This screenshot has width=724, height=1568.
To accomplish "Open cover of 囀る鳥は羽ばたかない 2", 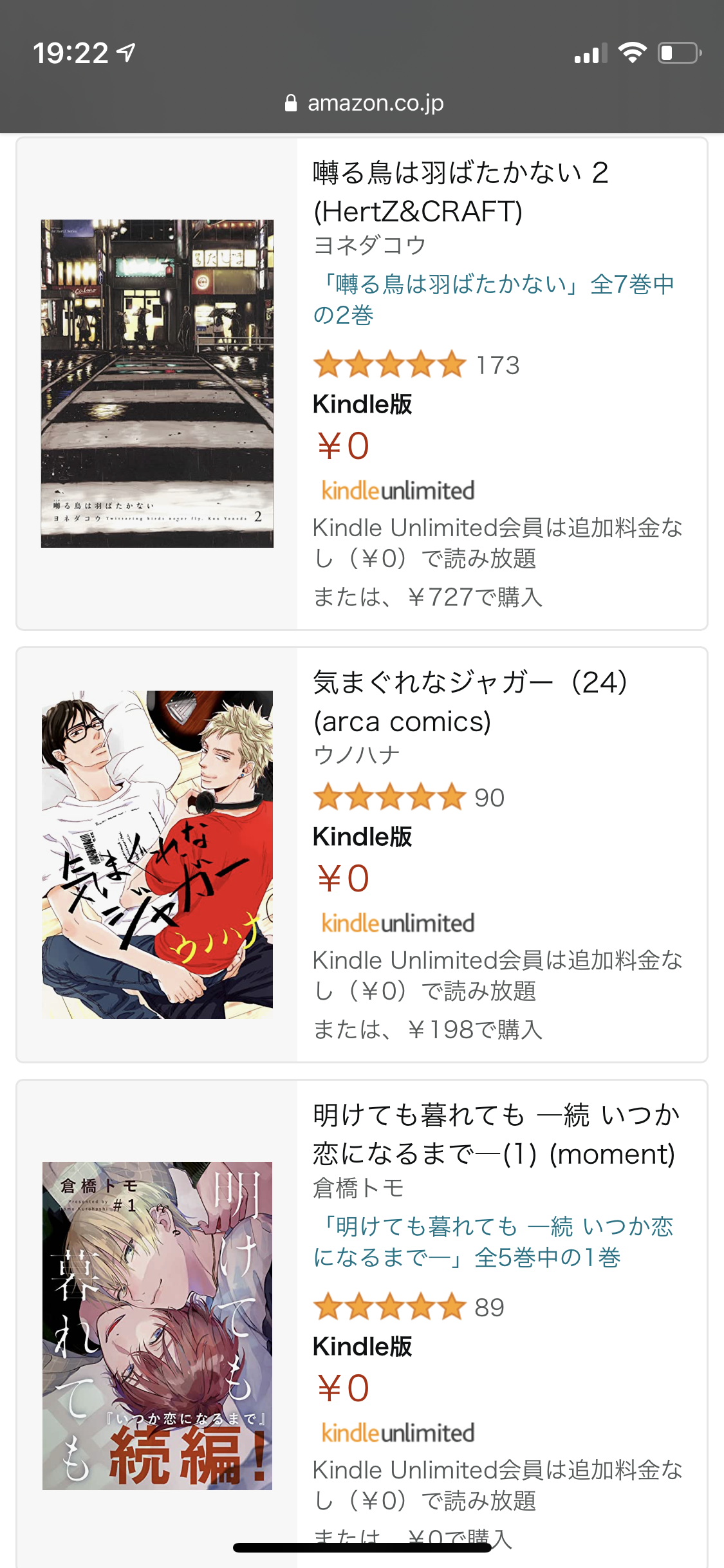I will tap(157, 384).
